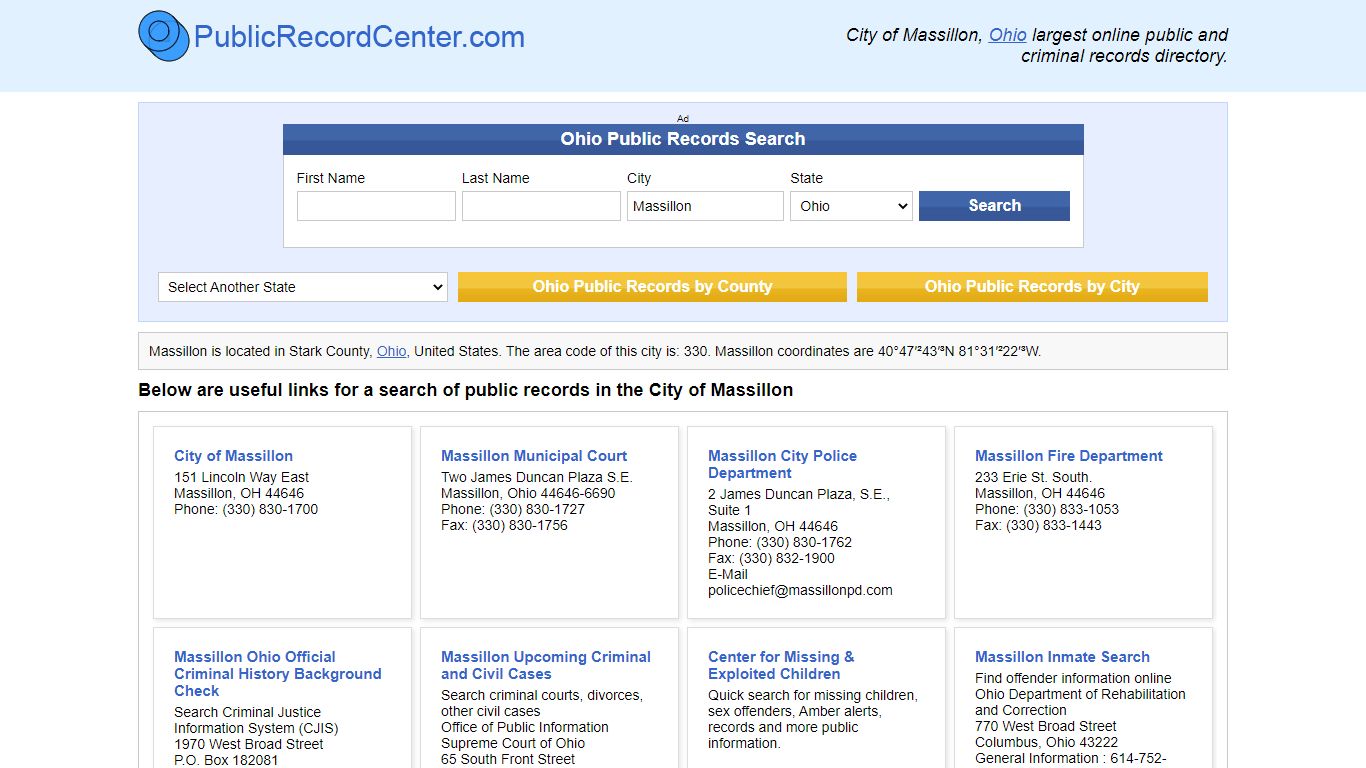1366x768 pixels.
Task: Open the City of Massillon link
Action: pos(233,456)
